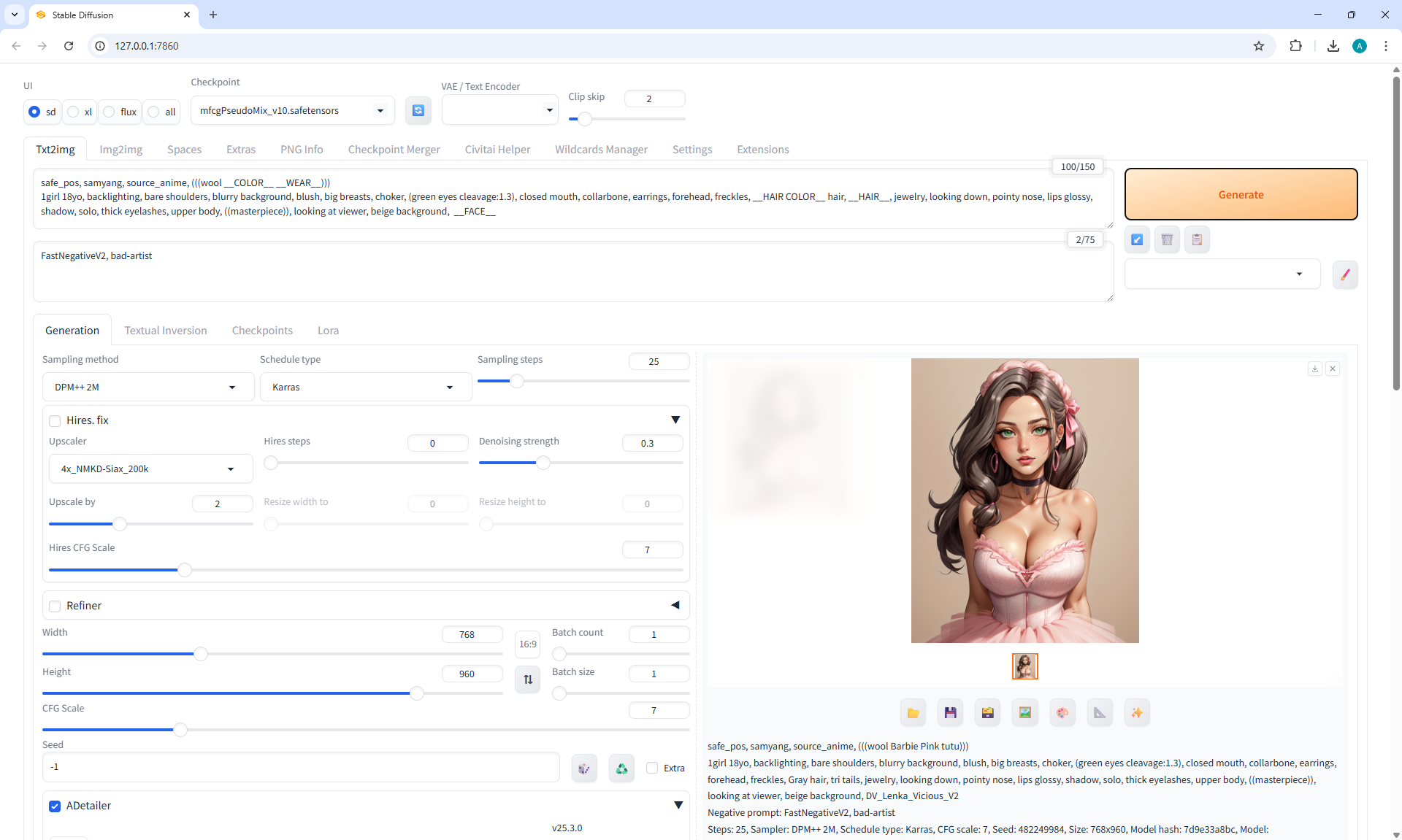Screen dimensions: 1402x840
Task: Open the Lora tab
Action: pos(328,331)
